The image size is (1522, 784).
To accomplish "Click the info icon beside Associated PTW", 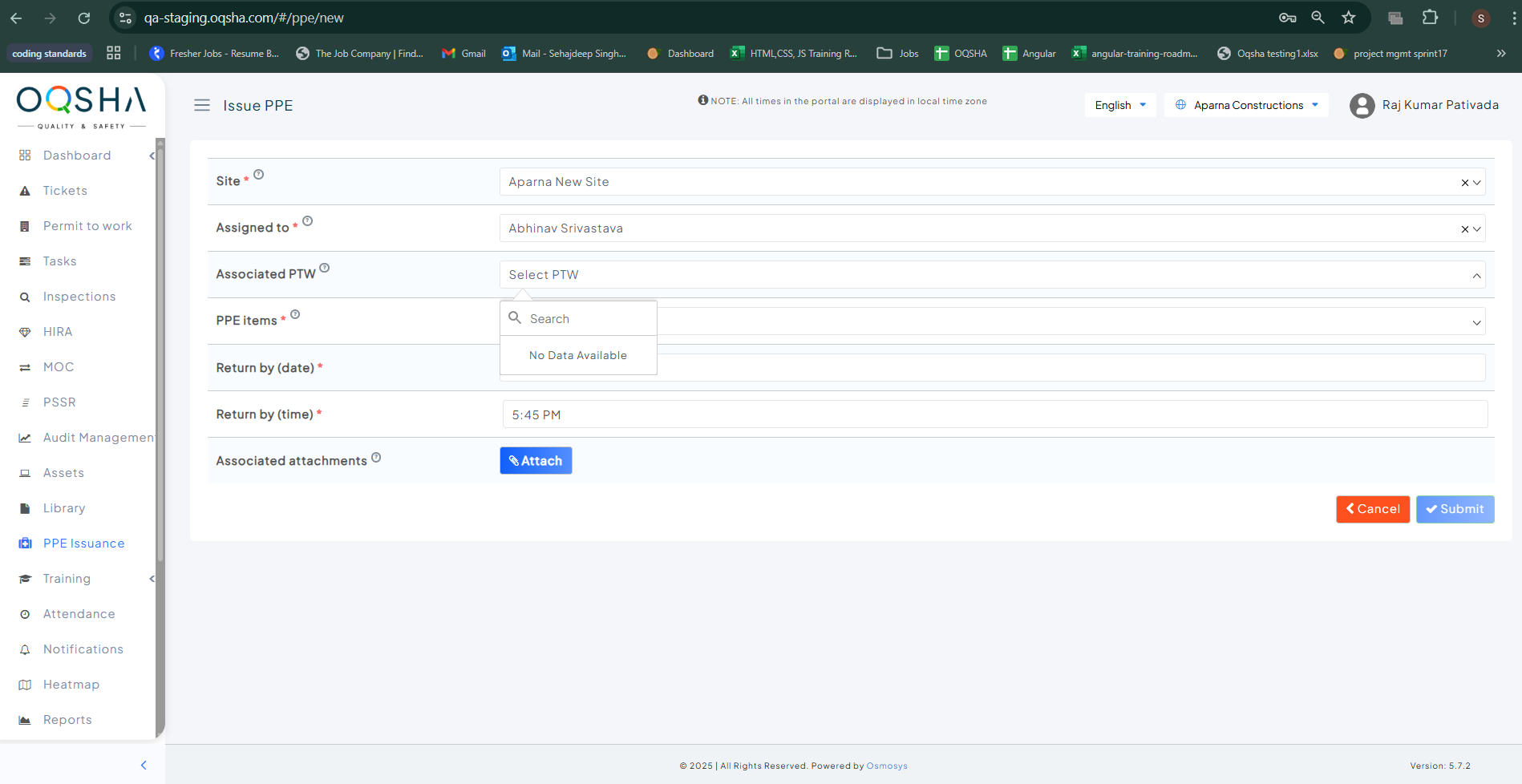I will pyautogui.click(x=324, y=268).
